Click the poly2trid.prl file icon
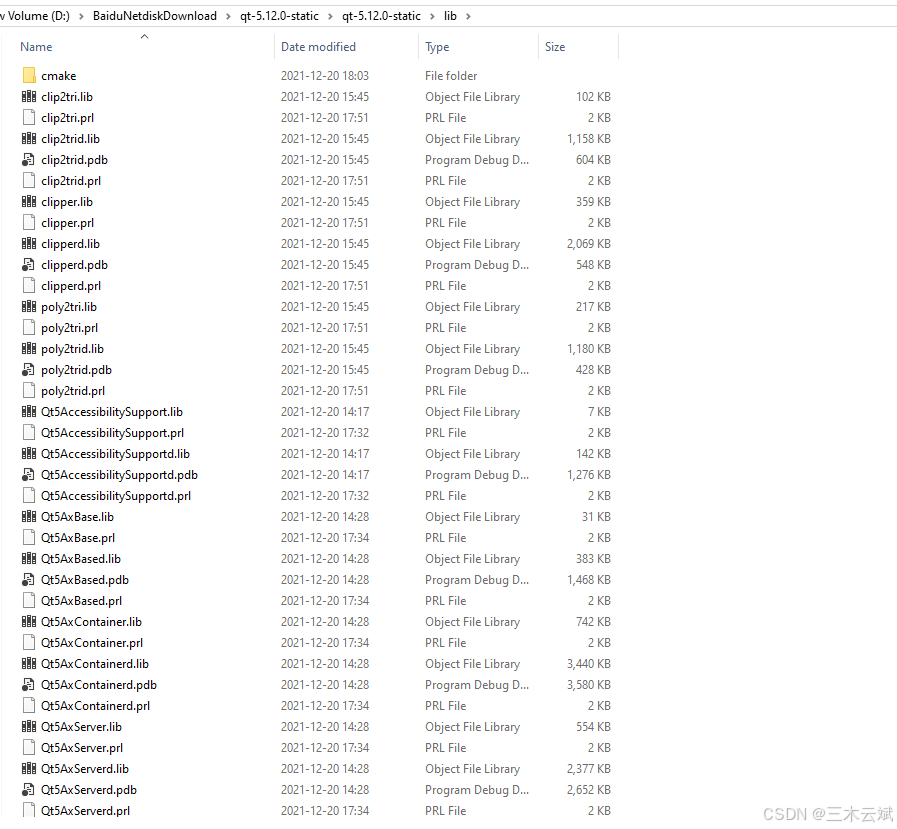This screenshot has height=829, width=897. click(x=29, y=391)
